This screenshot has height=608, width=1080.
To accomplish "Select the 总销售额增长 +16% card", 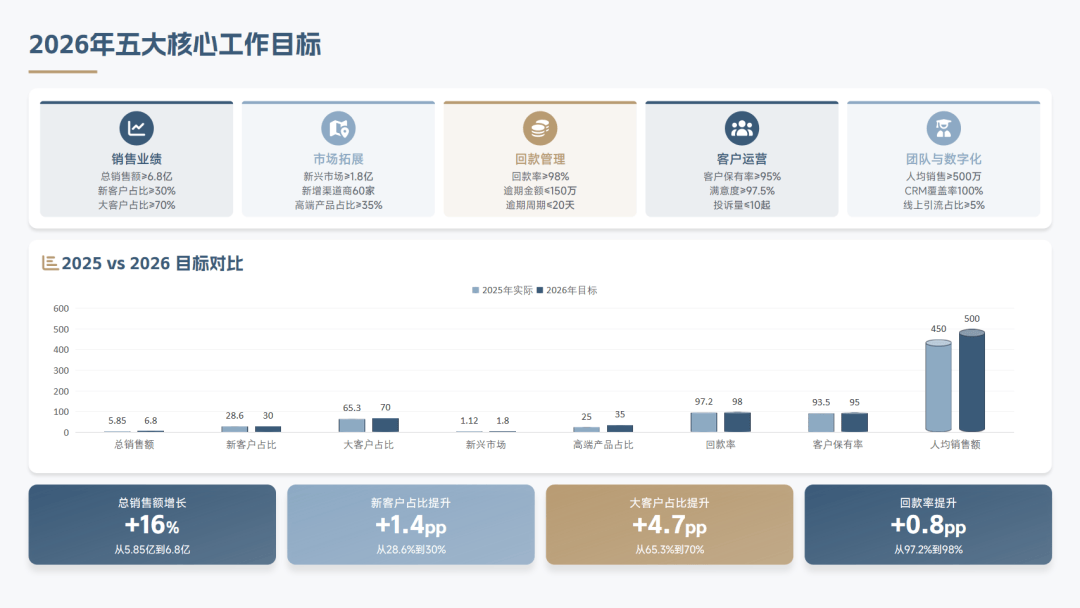I will pyautogui.click(x=152, y=524).
